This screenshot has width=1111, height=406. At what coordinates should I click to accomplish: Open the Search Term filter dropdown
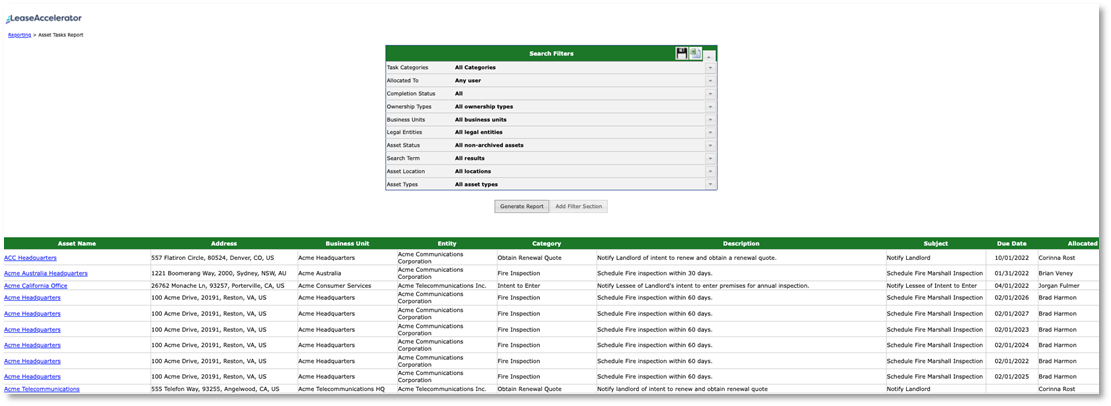point(710,158)
